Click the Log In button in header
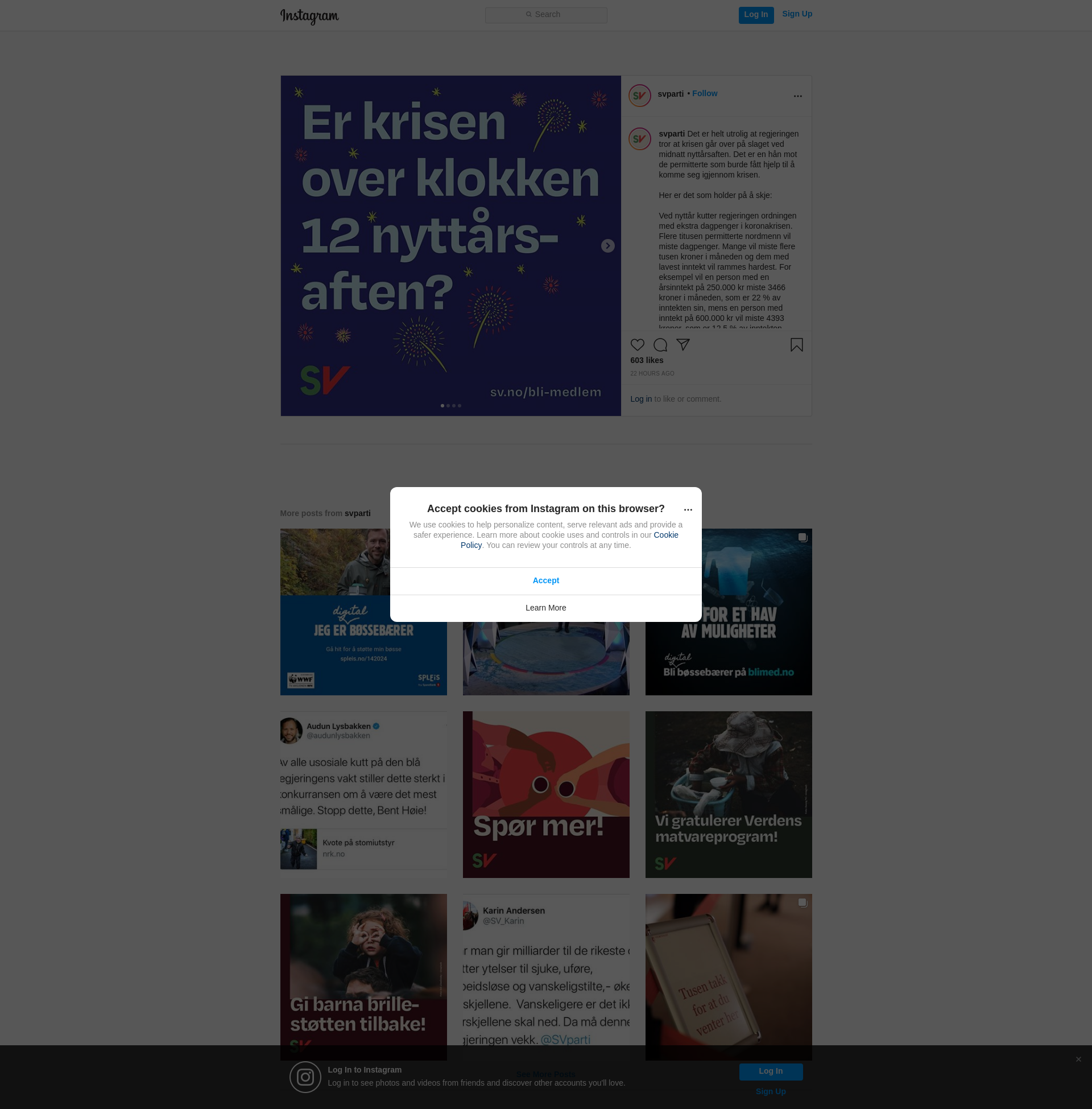 [x=756, y=15]
